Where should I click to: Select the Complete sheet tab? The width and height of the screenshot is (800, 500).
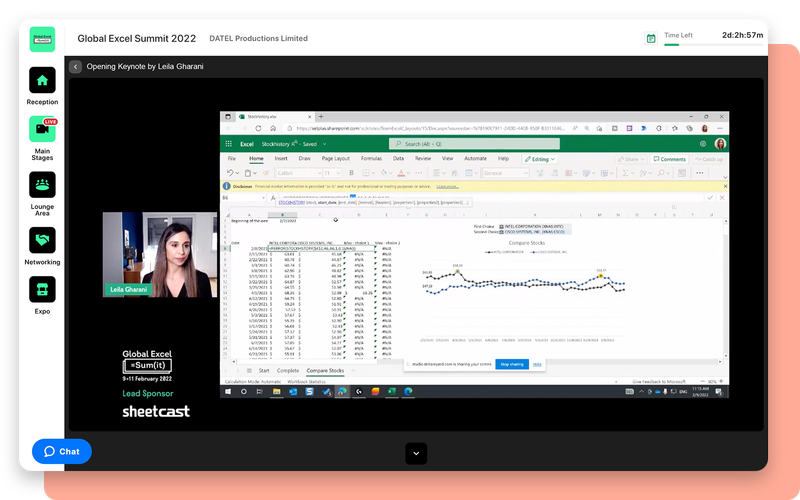[x=288, y=370]
